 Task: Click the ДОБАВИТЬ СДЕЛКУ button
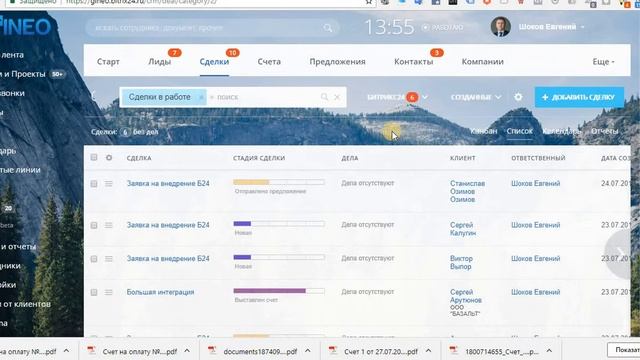coord(579,97)
